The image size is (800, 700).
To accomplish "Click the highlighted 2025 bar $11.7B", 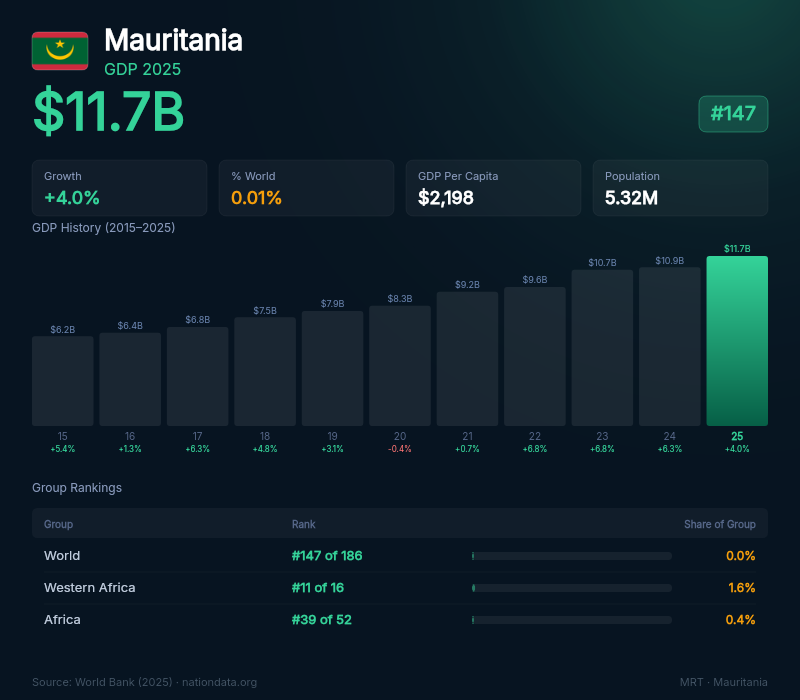I will (737, 341).
